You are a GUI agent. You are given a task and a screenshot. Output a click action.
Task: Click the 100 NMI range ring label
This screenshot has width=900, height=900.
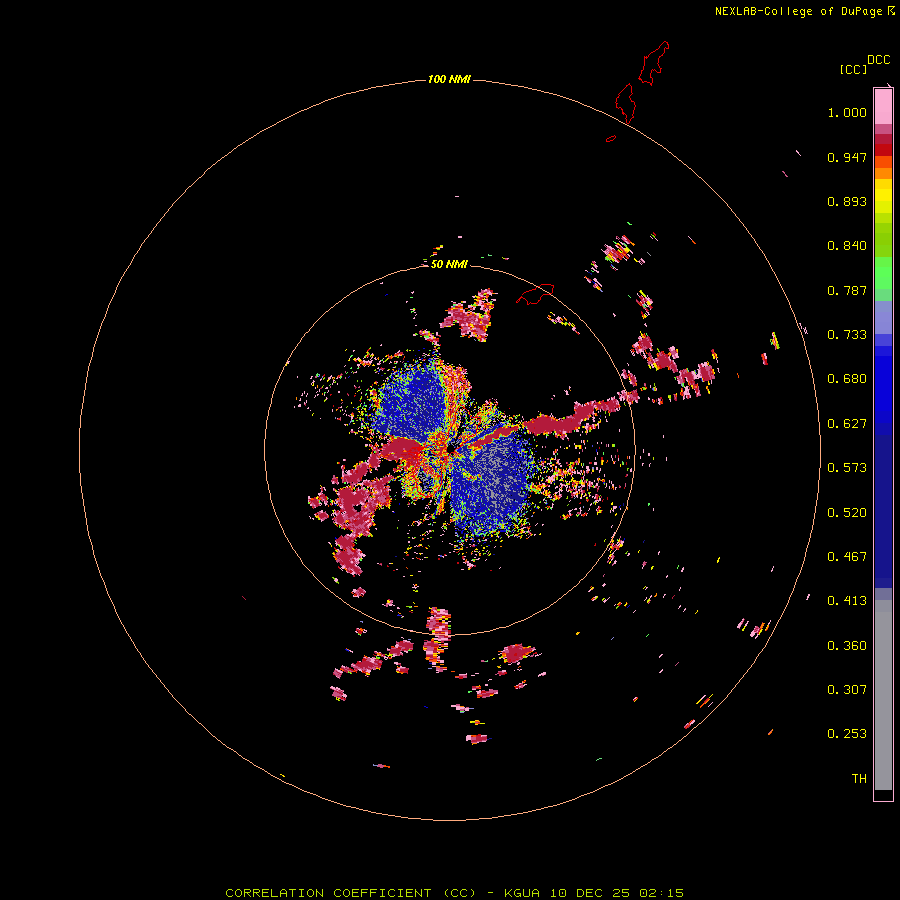pos(449,79)
